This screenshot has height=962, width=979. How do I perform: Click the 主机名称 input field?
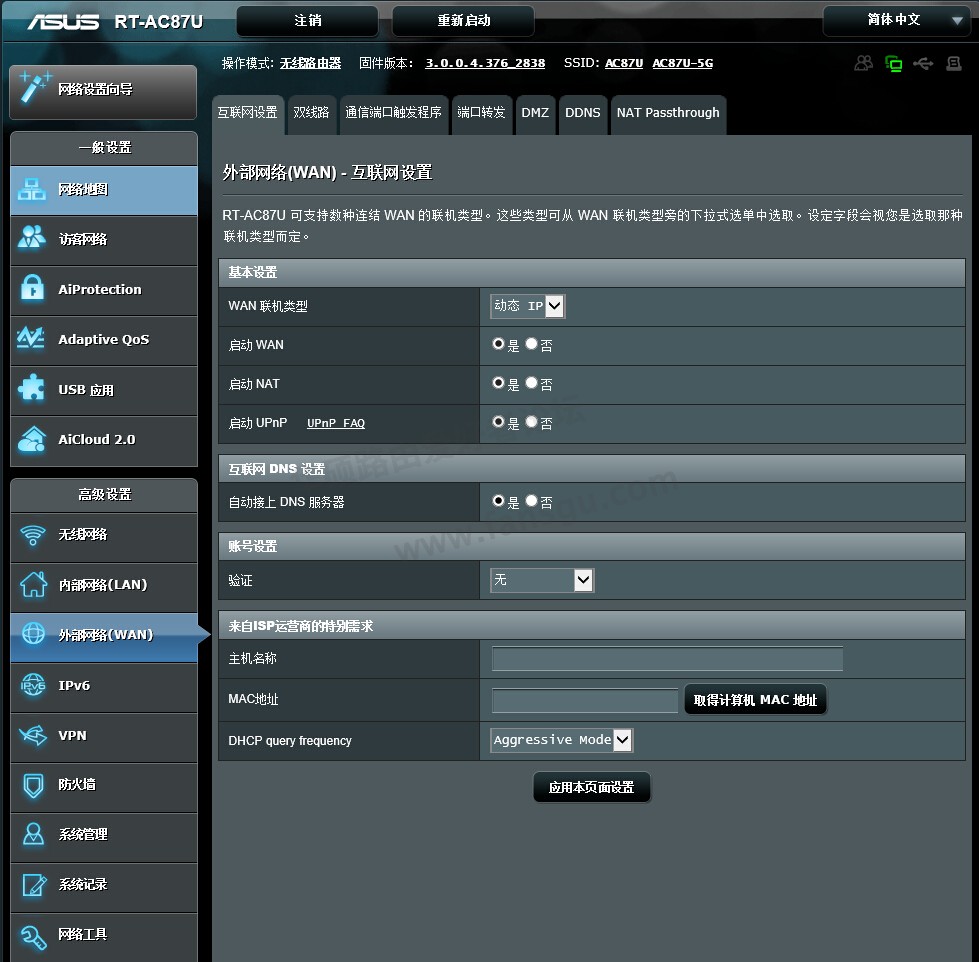coord(667,659)
